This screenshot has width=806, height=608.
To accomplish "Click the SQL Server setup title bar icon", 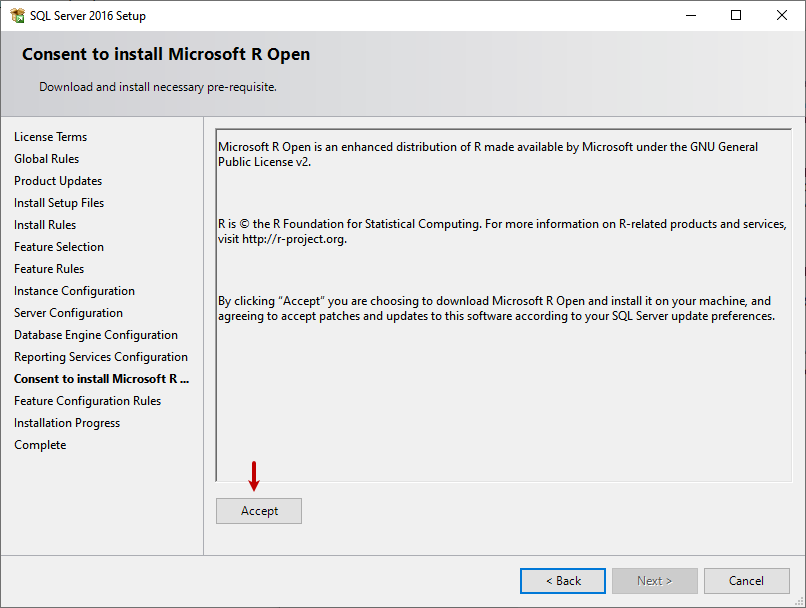I will click(17, 16).
